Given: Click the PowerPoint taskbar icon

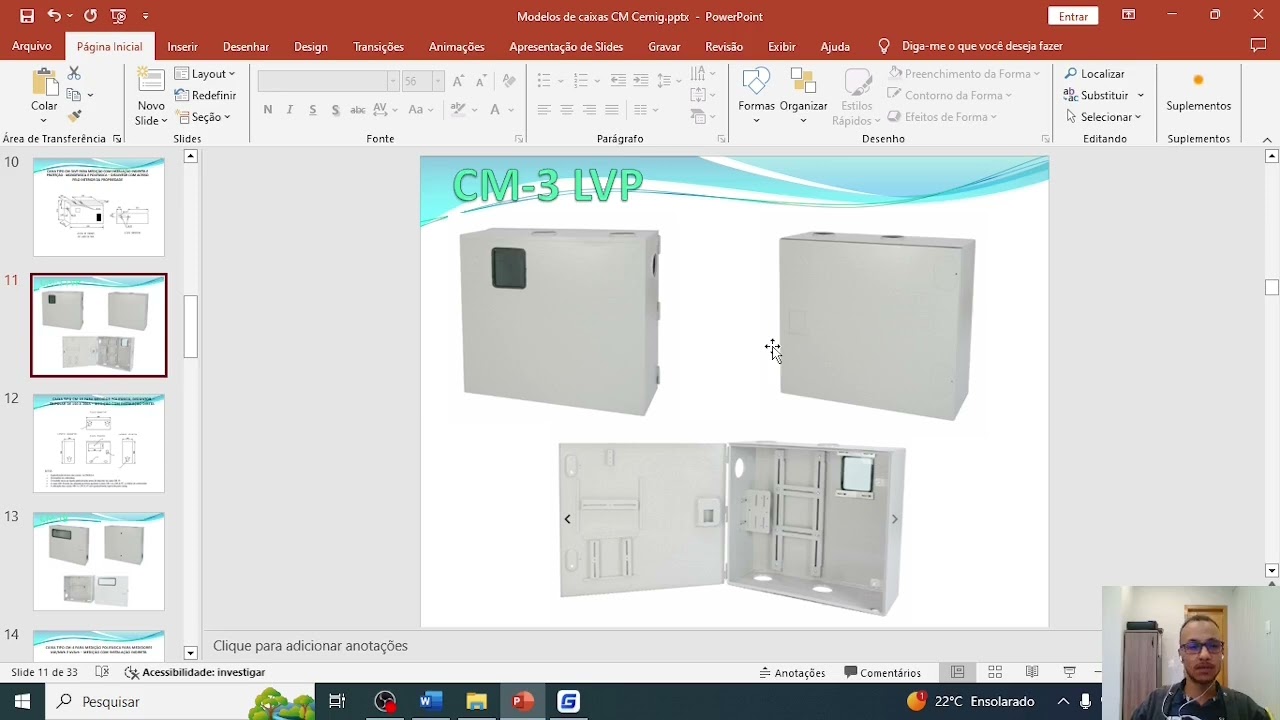Looking at the screenshot, I should point(522,702).
